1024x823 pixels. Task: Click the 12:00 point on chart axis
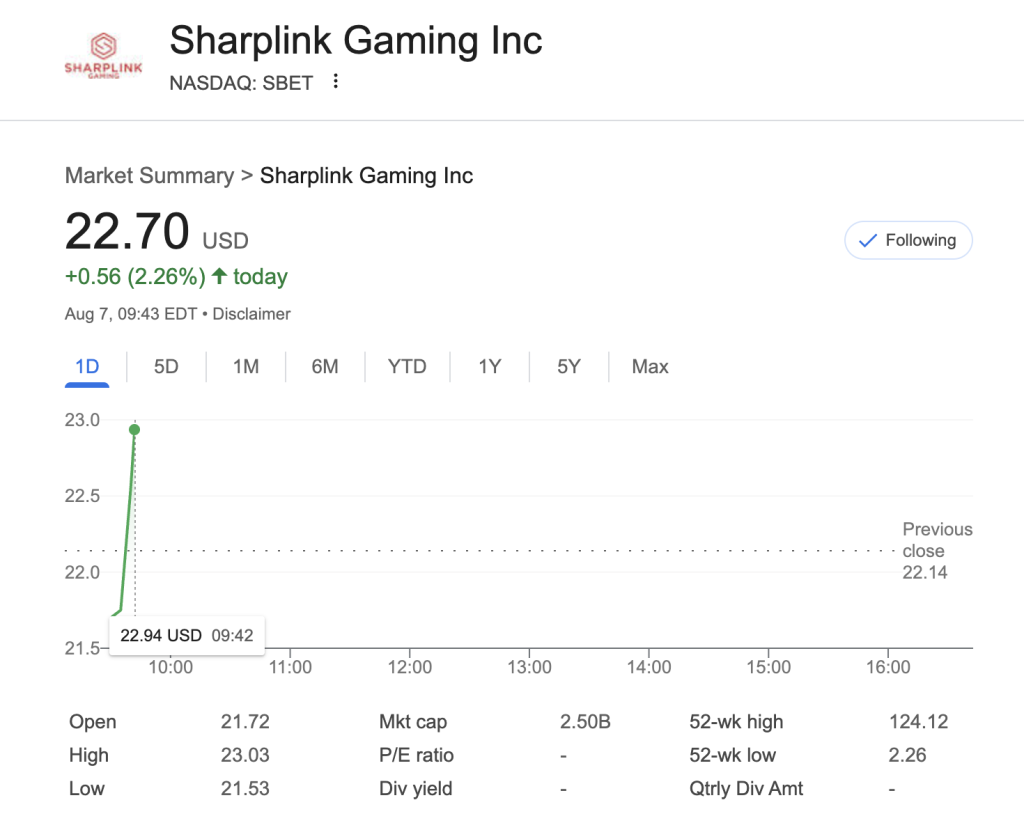pyautogui.click(x=410, y=667)
